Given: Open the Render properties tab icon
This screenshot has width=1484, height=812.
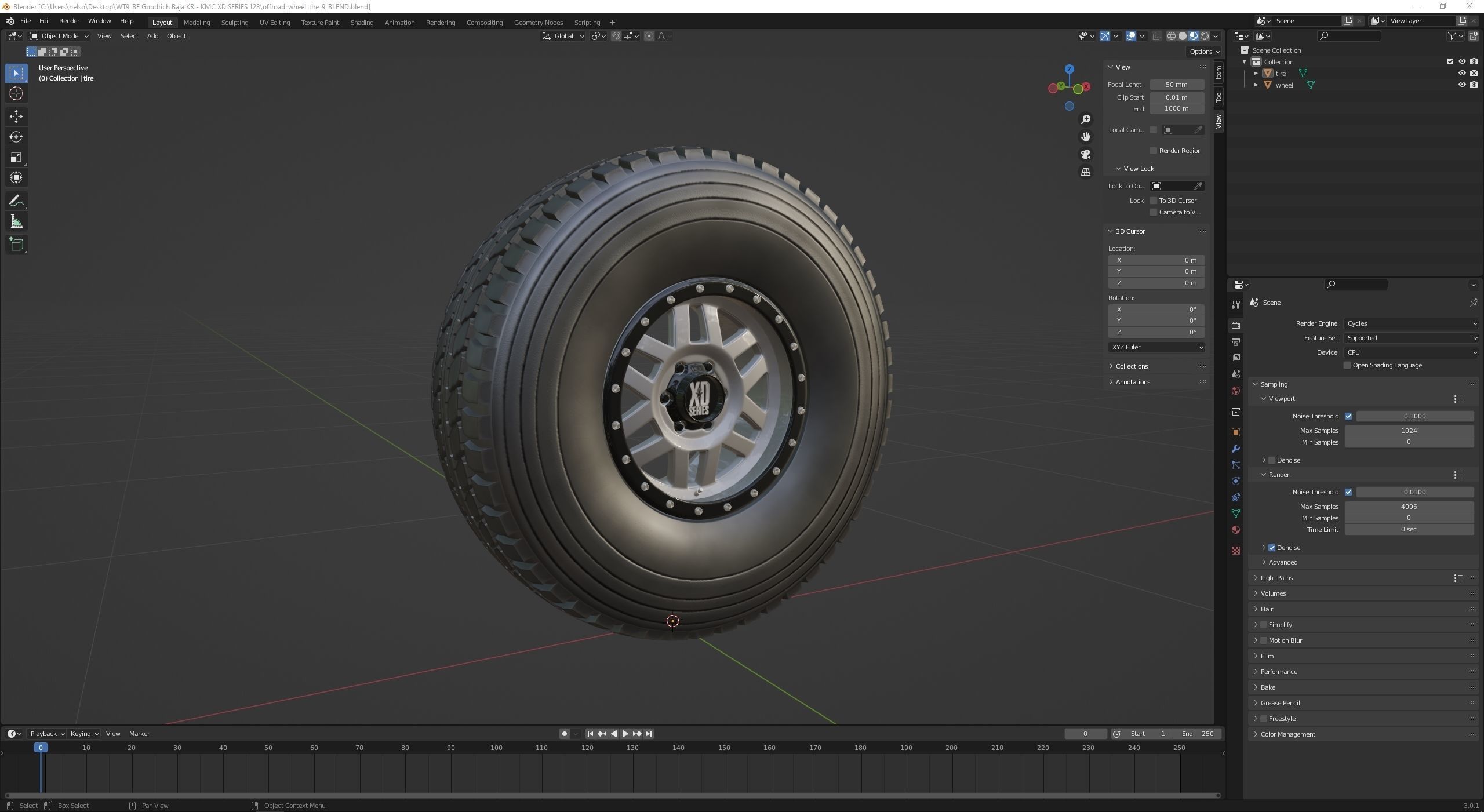Looking at the screenshot, I should point(1236,325).
